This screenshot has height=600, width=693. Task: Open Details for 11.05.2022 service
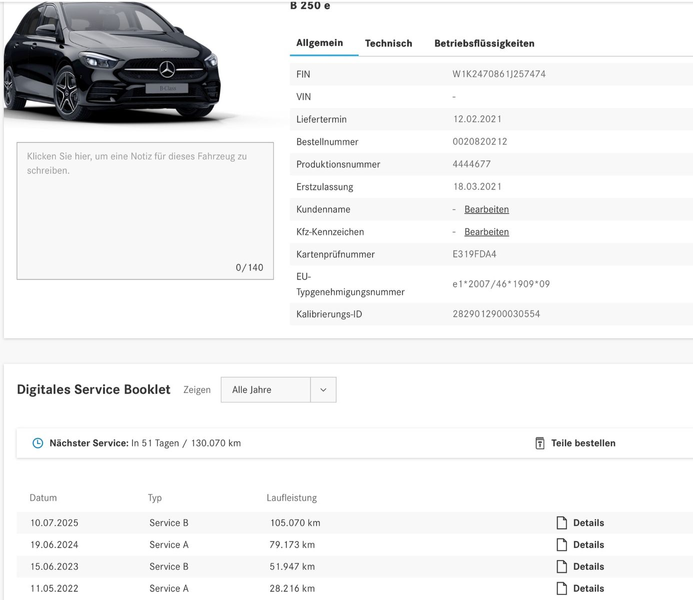click(588, 589)
